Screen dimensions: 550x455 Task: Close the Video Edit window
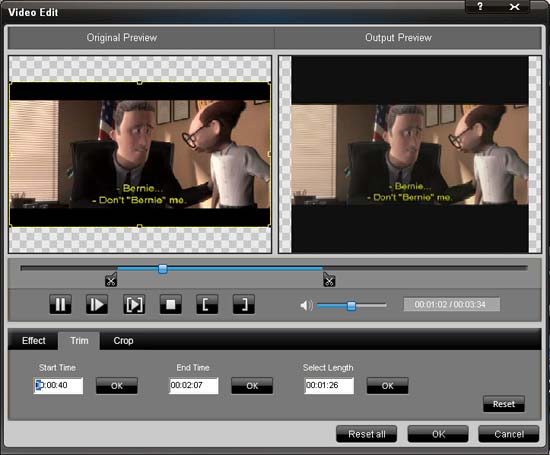[x=515, y=6]
